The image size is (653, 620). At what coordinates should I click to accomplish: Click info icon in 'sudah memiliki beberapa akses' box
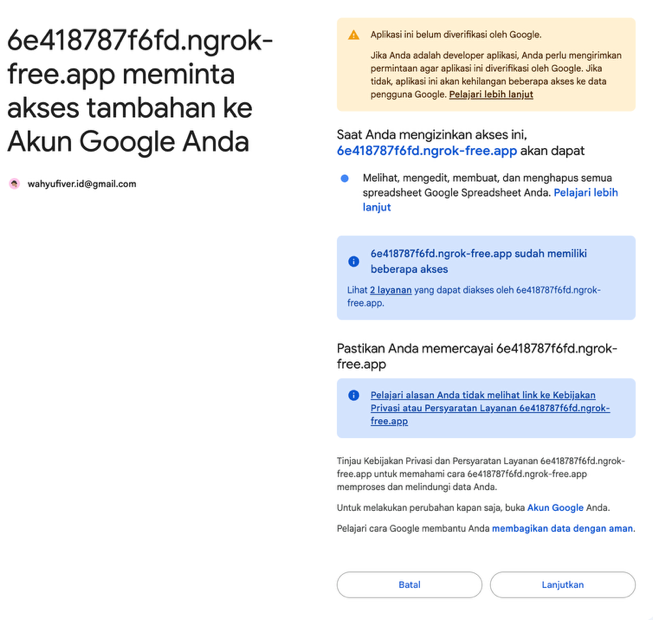[x=354, y=261]
